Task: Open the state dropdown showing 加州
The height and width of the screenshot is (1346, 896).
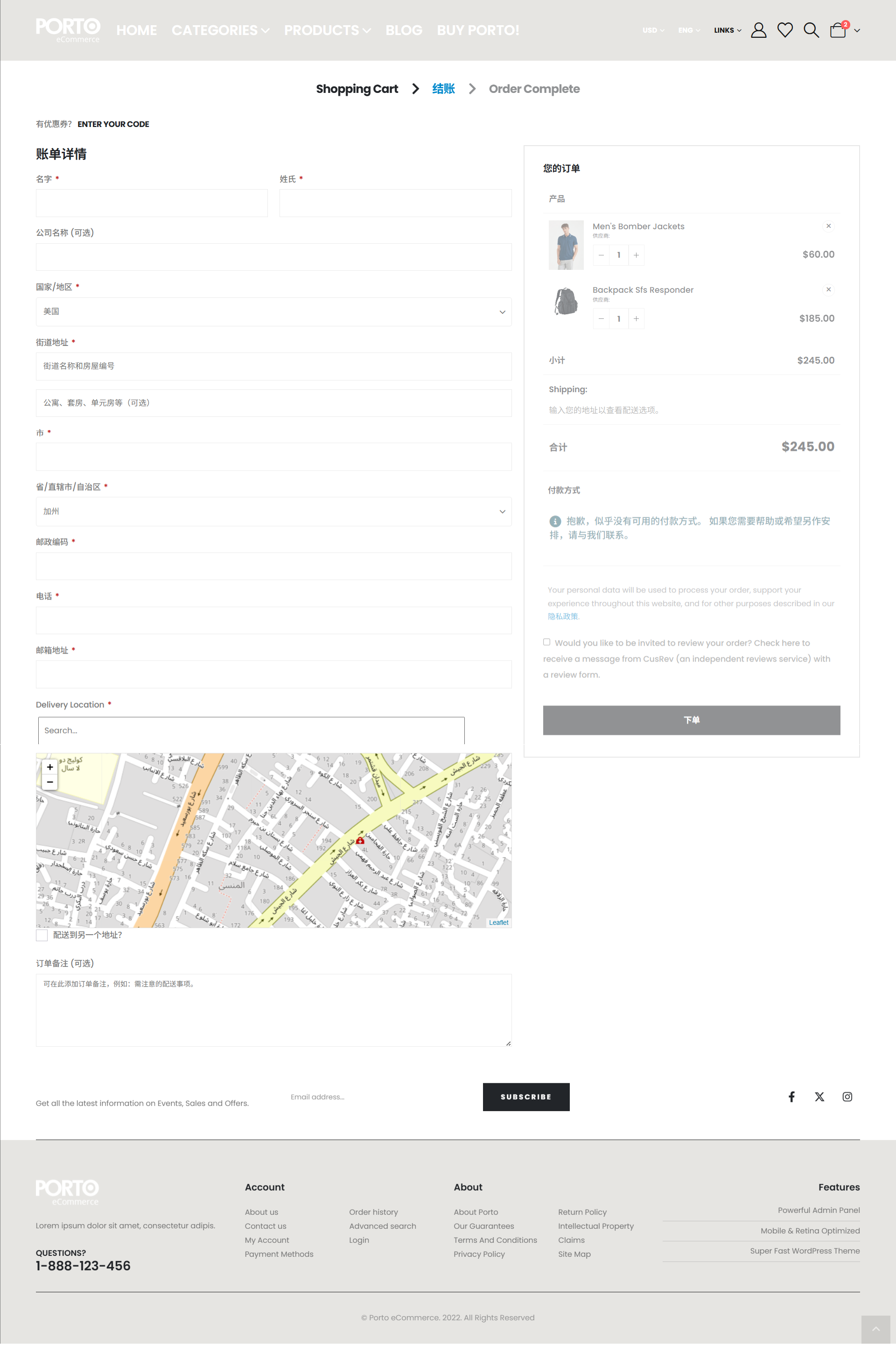Action: pos(273,512)
